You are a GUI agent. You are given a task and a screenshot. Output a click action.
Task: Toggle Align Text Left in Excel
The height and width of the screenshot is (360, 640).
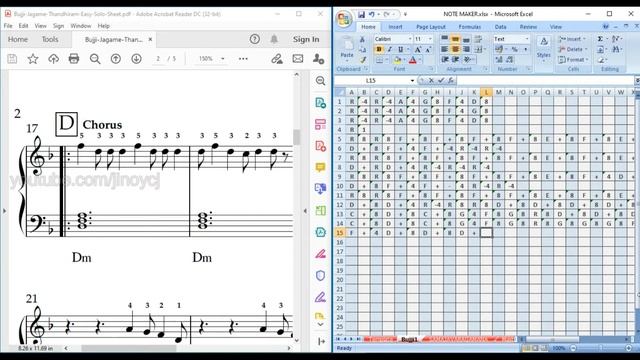[444, 49]
